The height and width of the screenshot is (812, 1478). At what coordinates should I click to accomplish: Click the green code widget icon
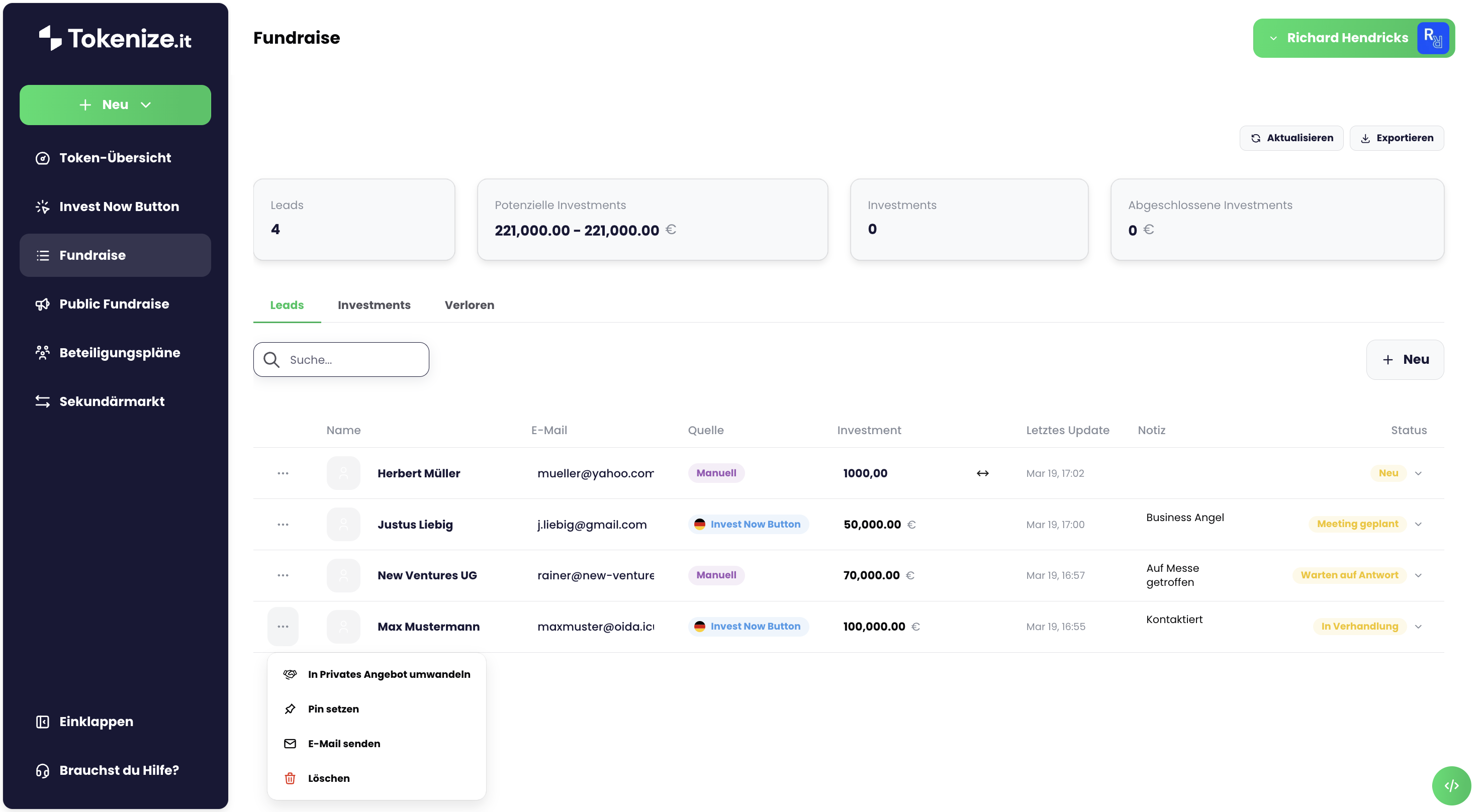pos(1451,786)
